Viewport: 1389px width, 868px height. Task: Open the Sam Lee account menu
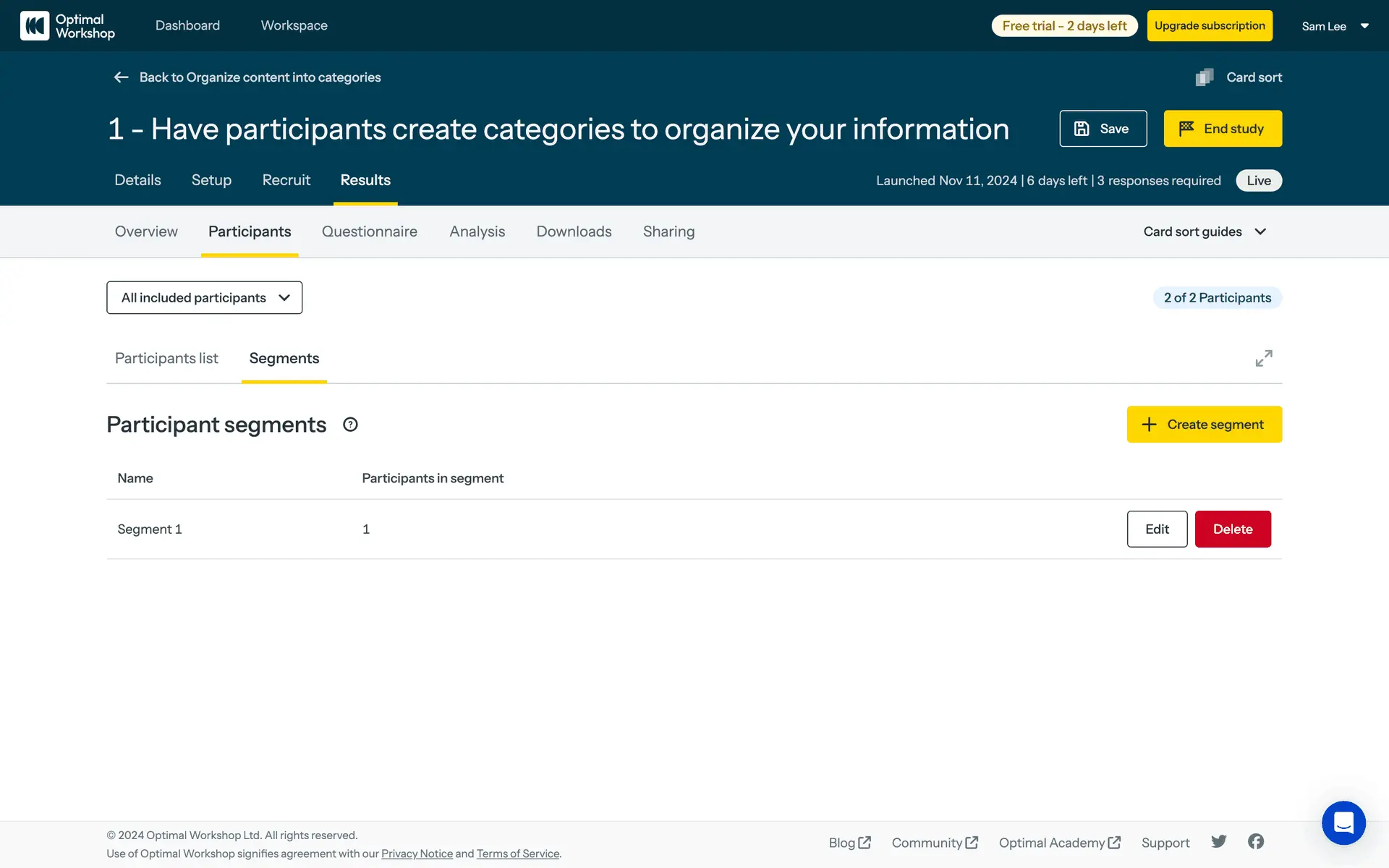click(x=1335, y=26)
